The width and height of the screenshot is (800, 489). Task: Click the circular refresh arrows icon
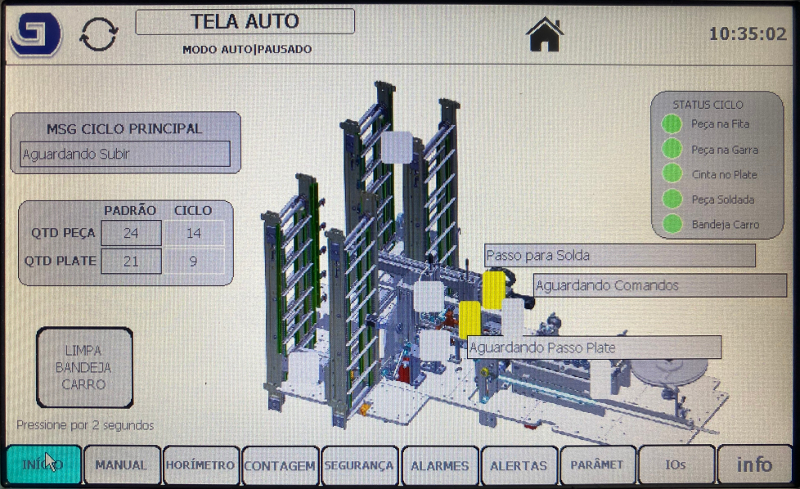pyautogui.click(x=99, y=34)
